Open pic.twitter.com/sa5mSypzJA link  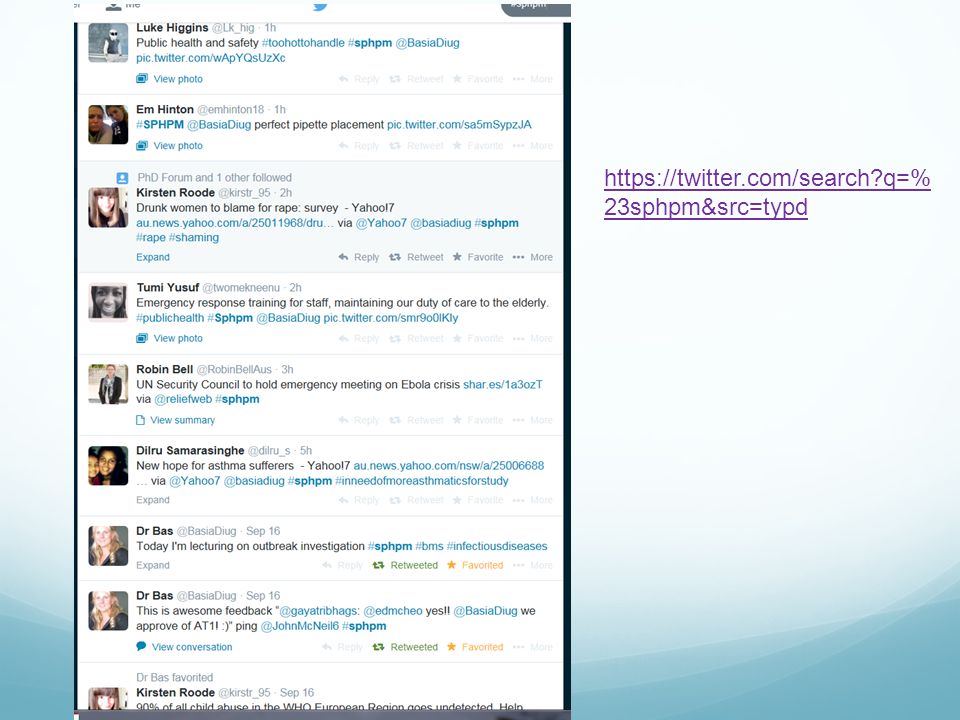click(459, 125)
